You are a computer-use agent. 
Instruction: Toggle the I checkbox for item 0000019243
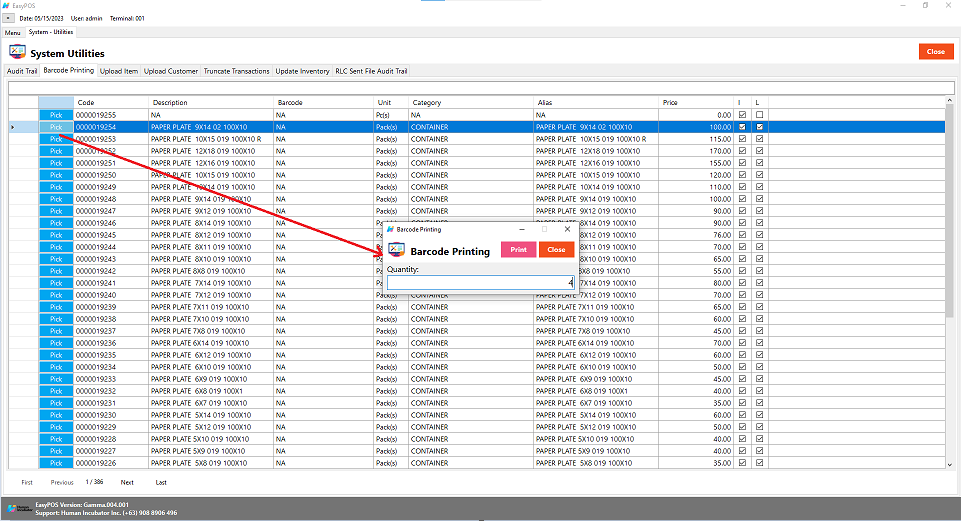pos(742,259)
